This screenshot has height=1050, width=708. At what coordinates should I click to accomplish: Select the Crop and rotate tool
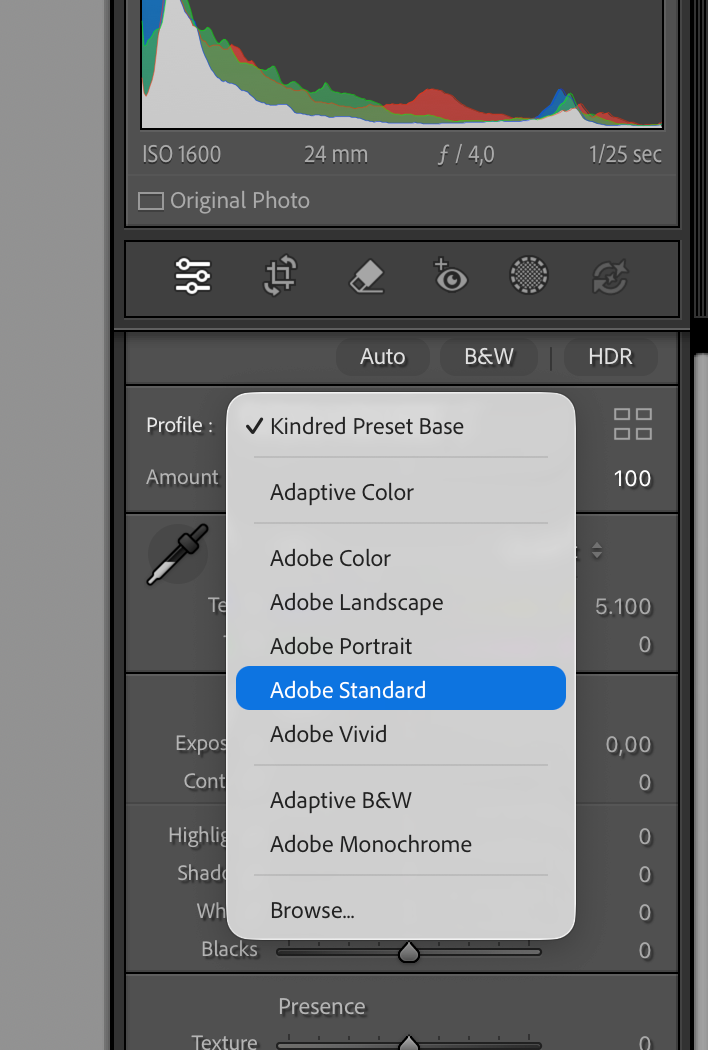pyautogui.click(x=280, y=275)
